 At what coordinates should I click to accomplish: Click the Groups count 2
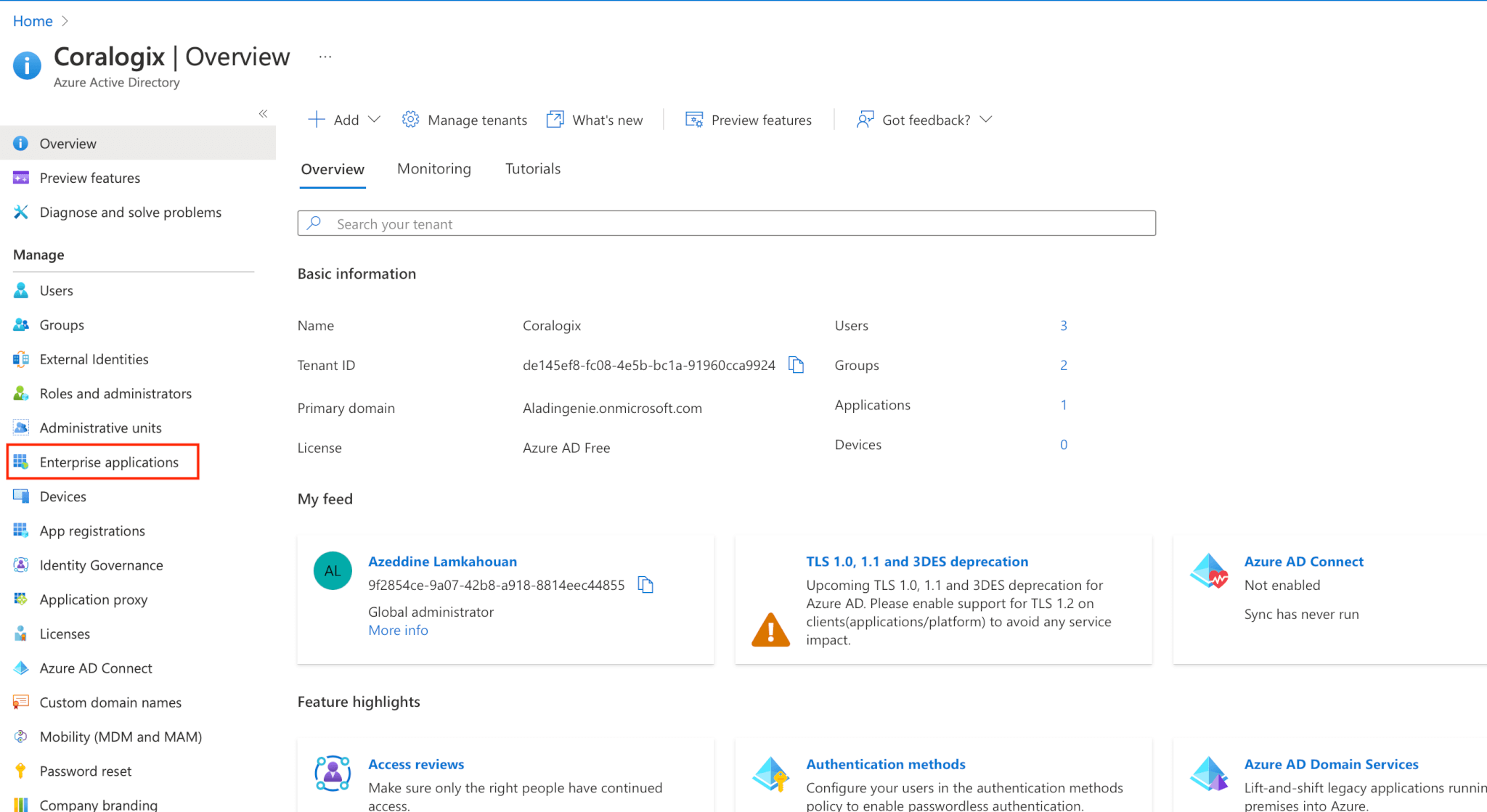click(1063, 365)
